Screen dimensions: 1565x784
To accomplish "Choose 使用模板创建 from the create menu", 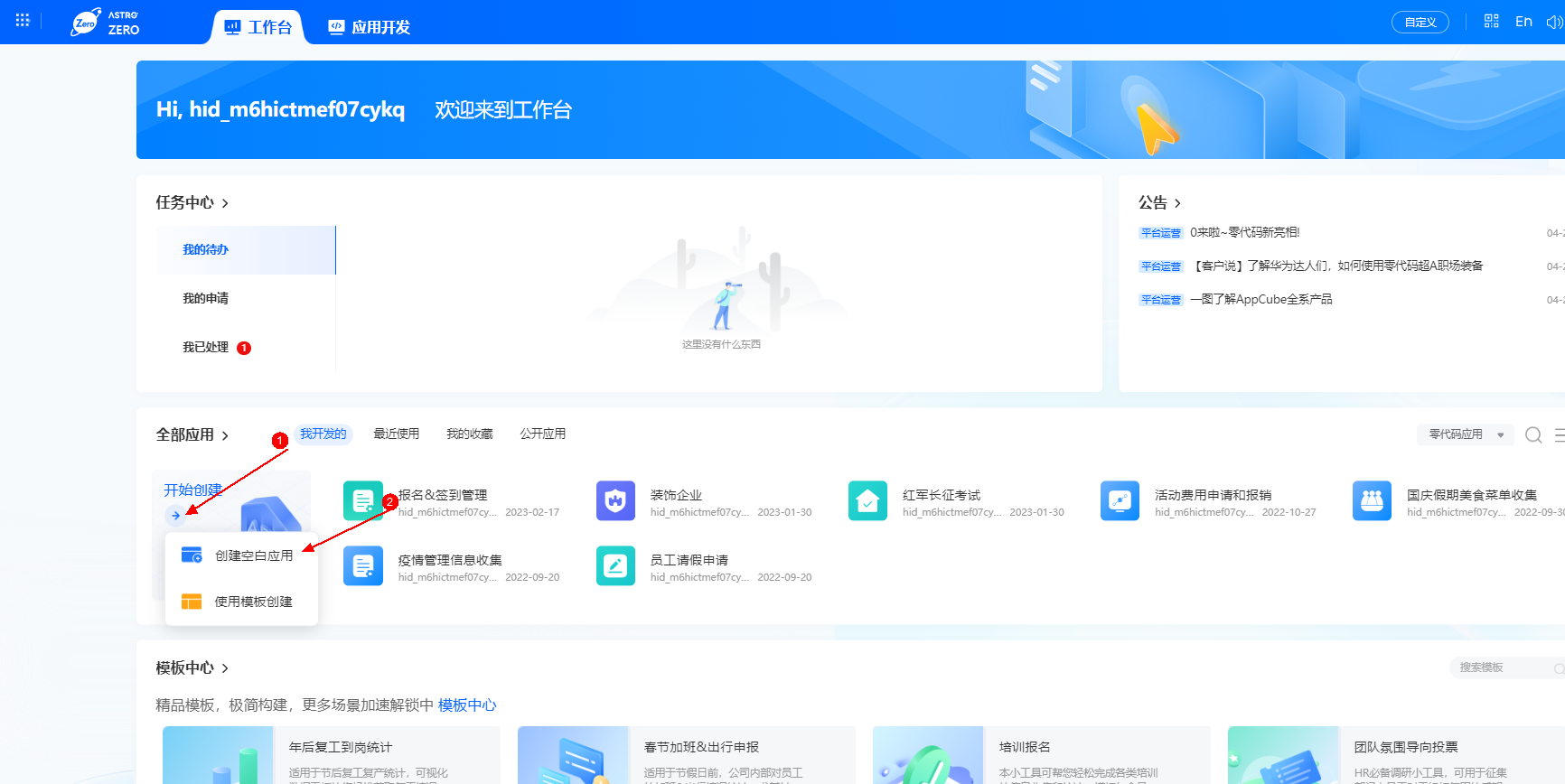I will point(241,602).
